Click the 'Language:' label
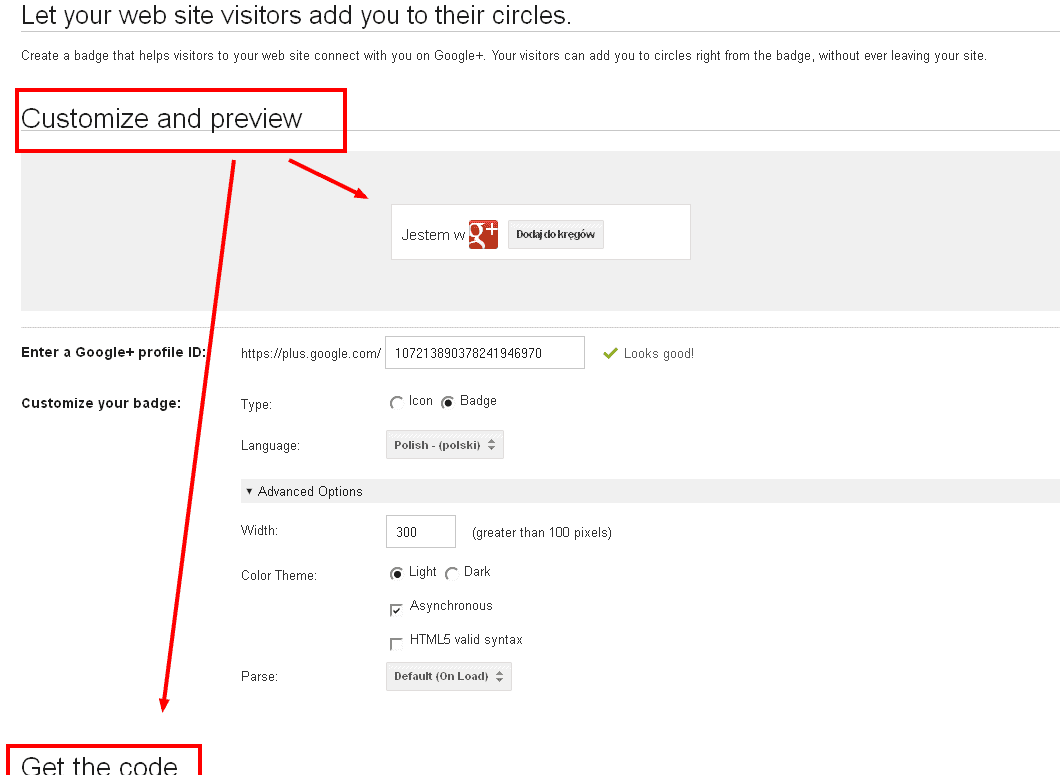This screenshot has width=1060, height=775. [270, 446]
